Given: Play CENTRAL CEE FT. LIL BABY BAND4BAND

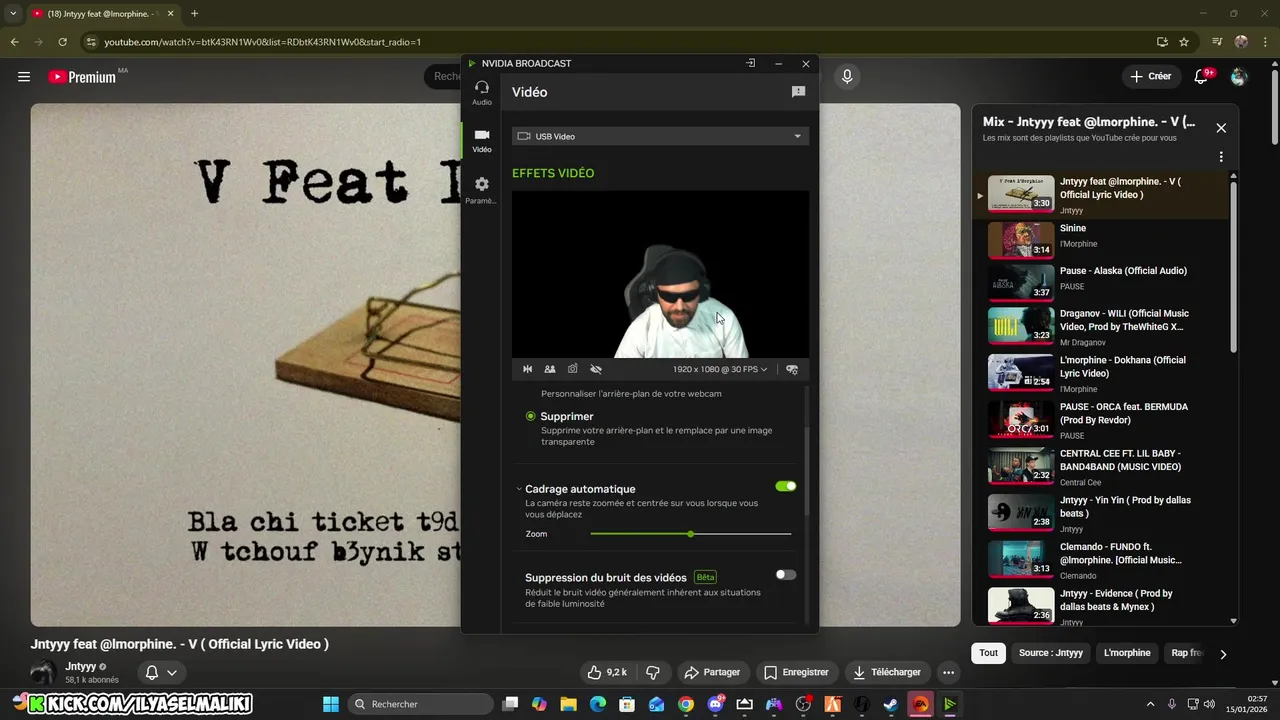Looking at the screenshot, I should (1100, 466).
